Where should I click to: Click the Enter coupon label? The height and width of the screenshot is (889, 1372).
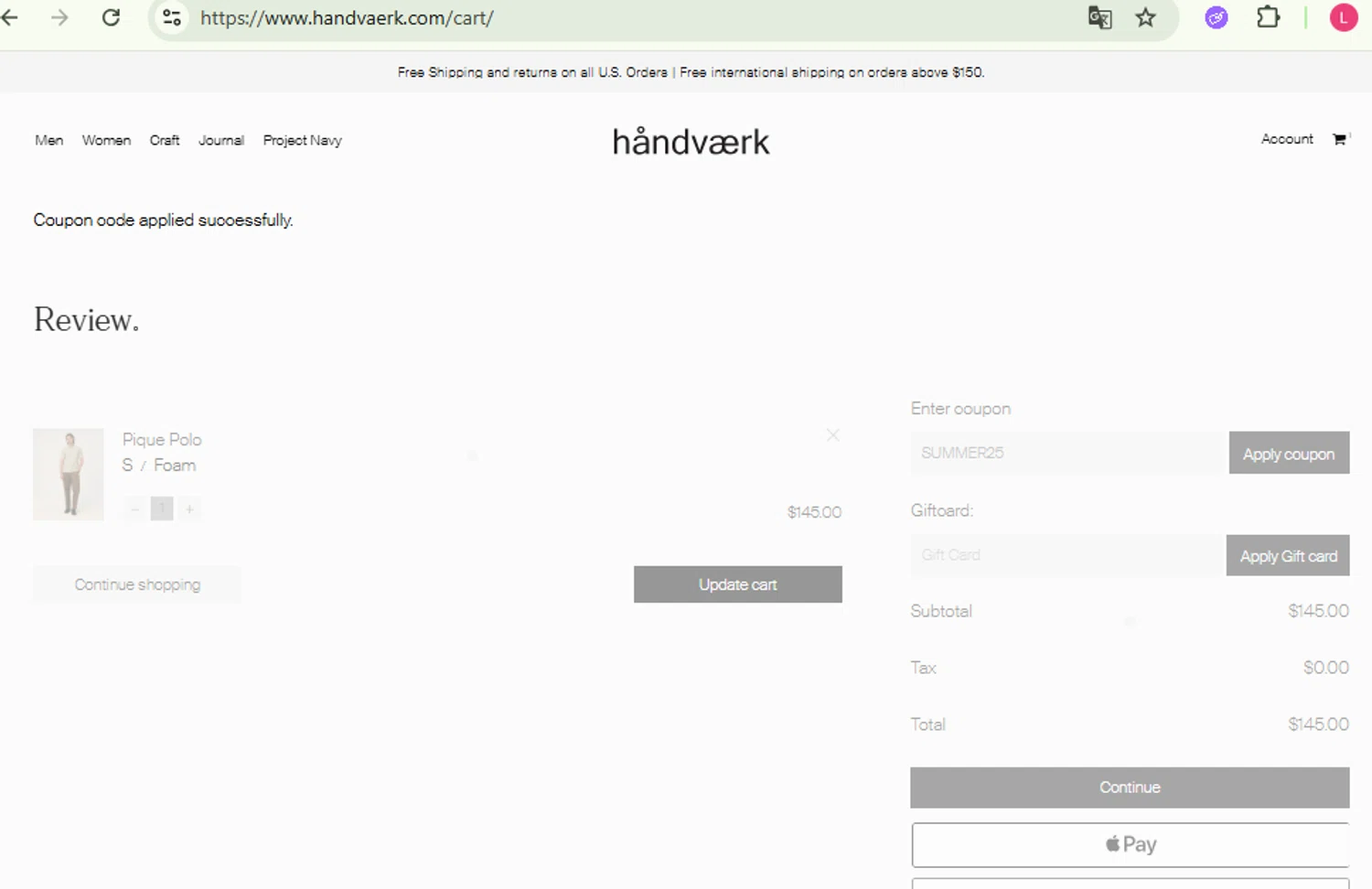[x=960, y=409]
